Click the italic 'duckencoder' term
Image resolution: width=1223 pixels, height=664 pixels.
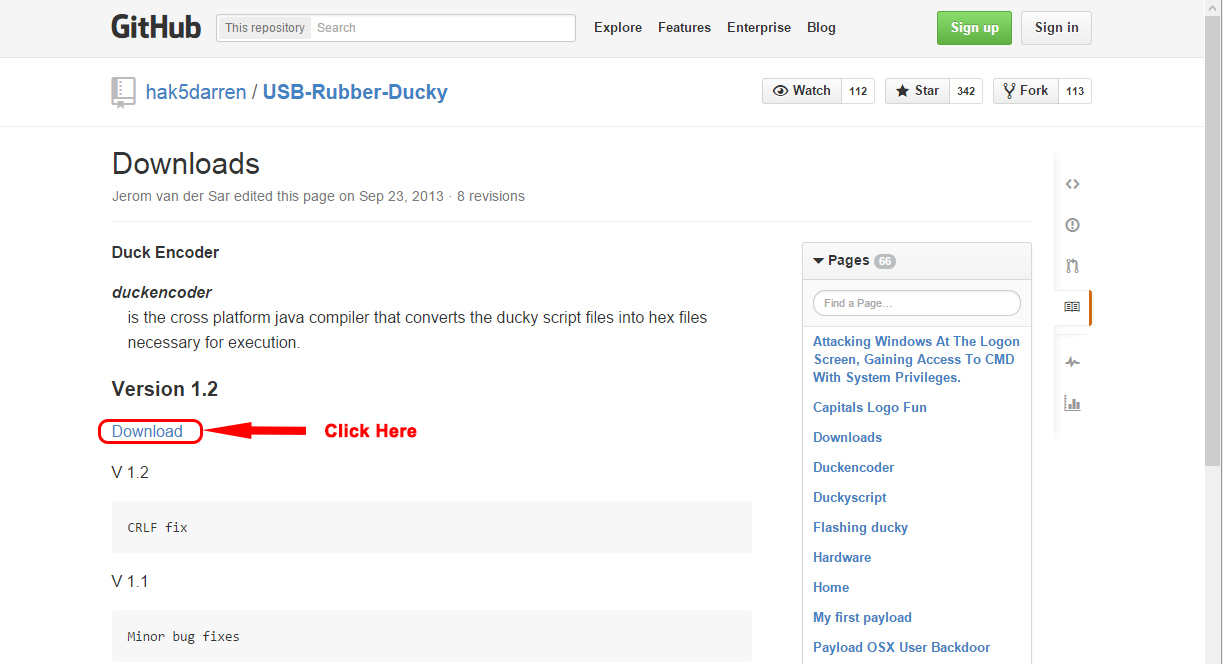tap(162, 293)
